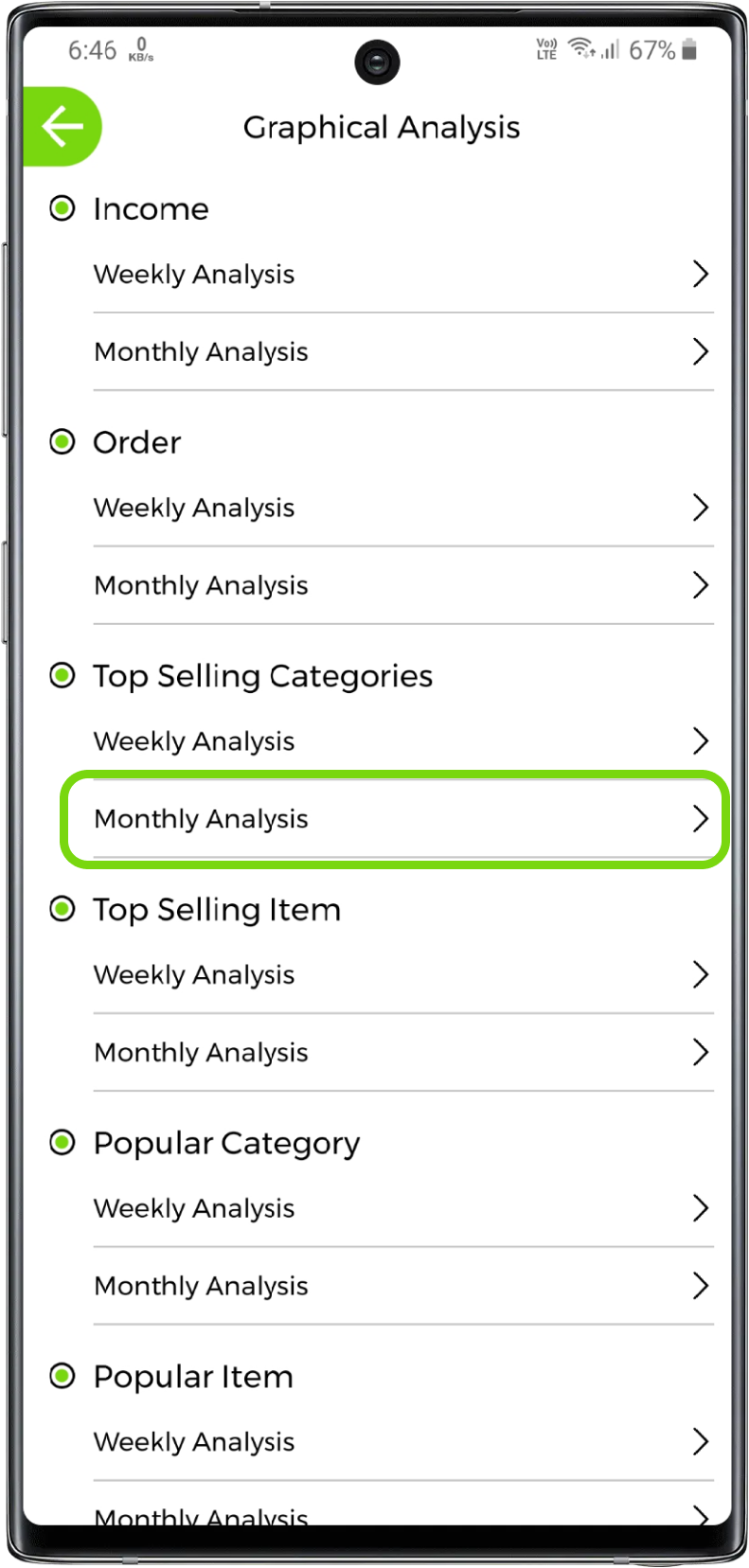749x1568 pixels.
Task: Select the Top Selling Categories bullet
Action: (62, 675)
